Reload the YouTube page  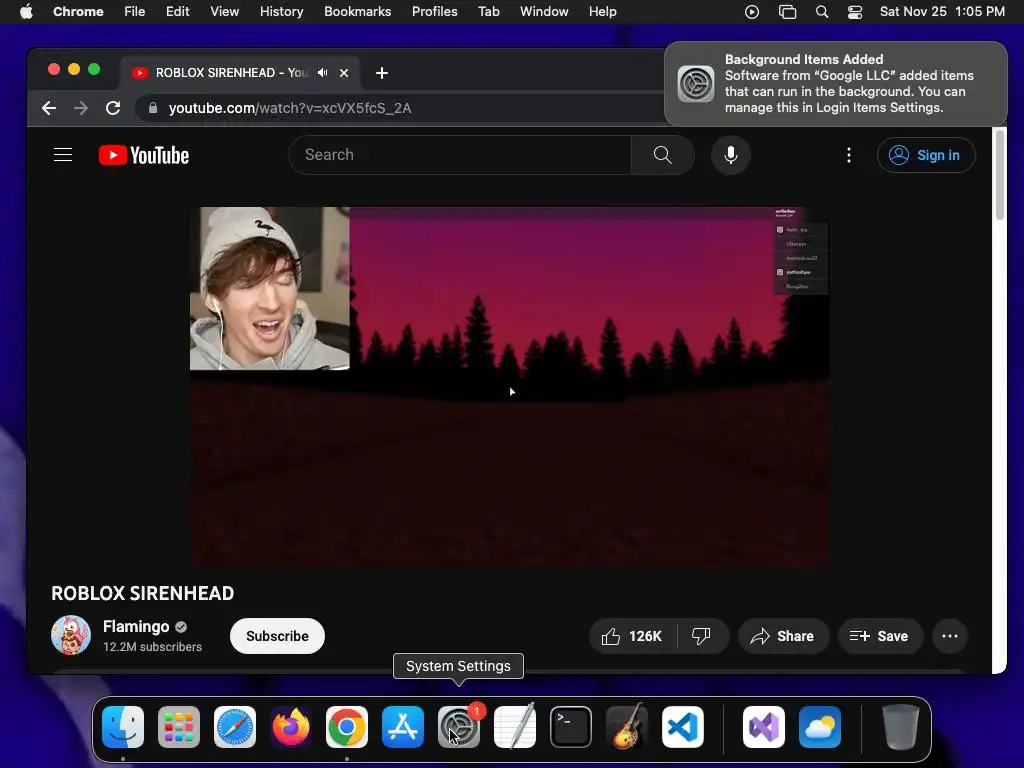pyautogui.click(x=113, y=108)
